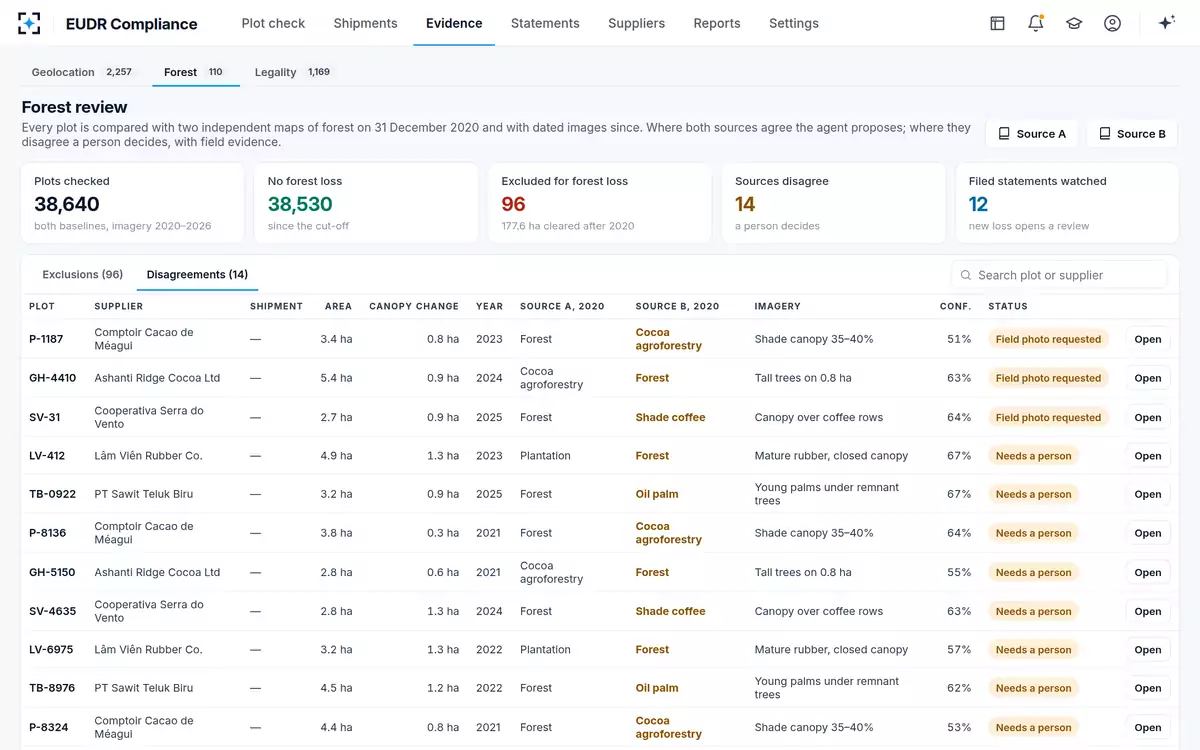Viewport: 1200px width, 750px height.
Task: Open plot SV-4635 review
Action: (x=1148, y=611)
